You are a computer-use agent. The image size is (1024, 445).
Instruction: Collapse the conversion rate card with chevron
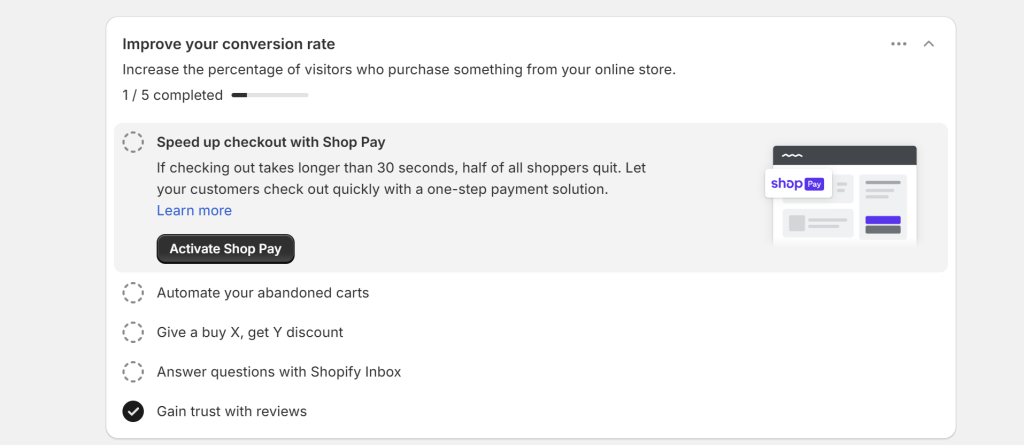[x=929, y=44]
